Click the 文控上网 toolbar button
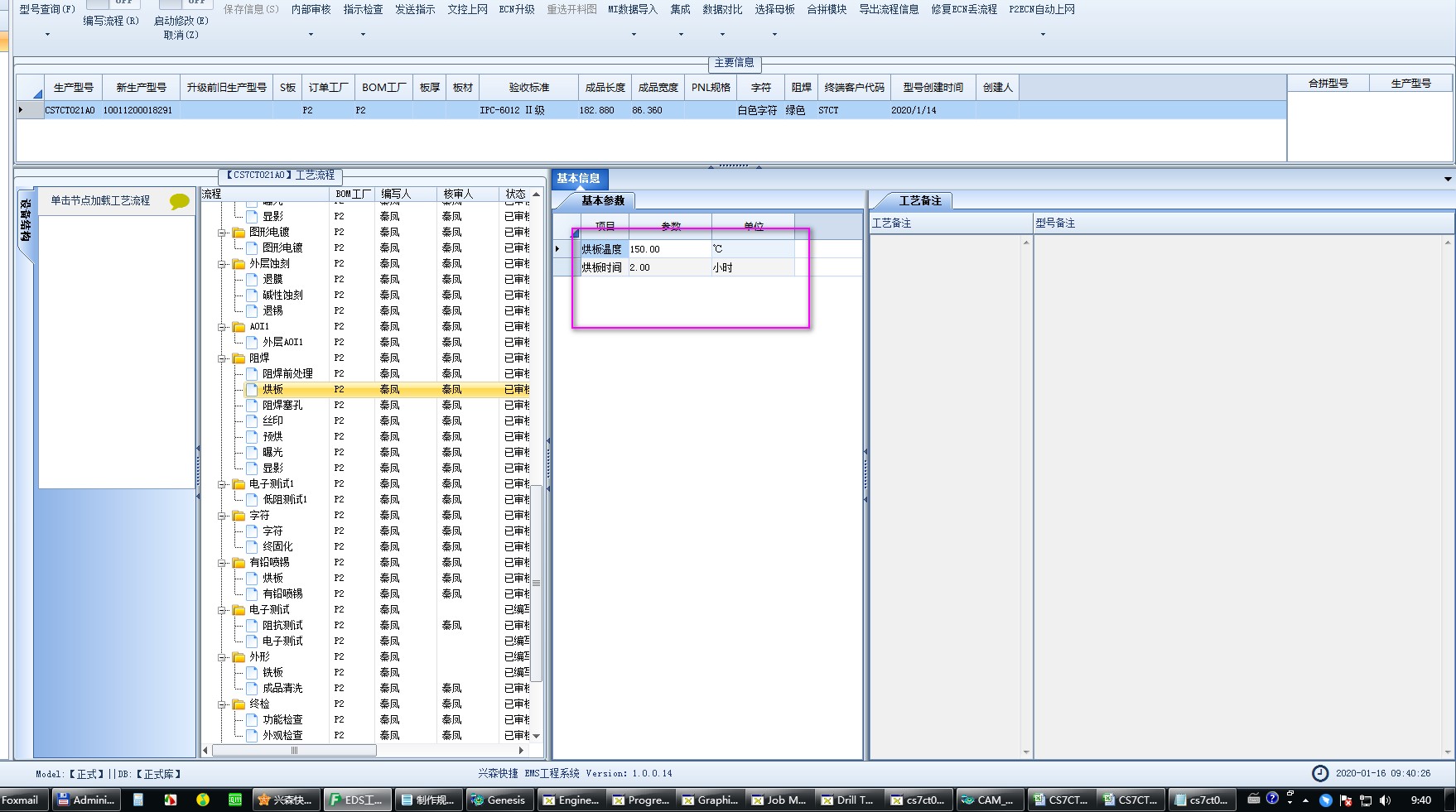 tap(467, 9)
